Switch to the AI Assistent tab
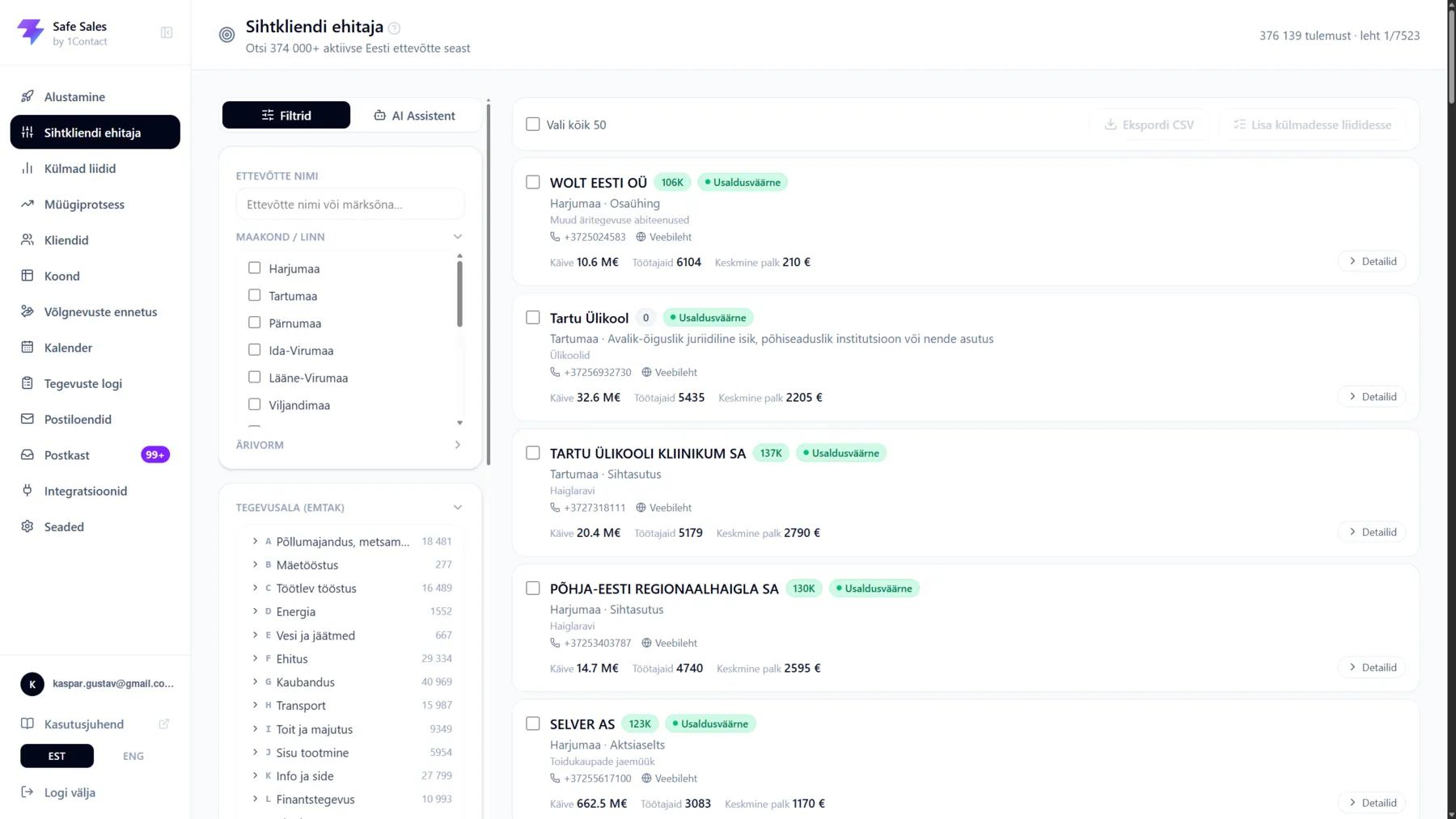 point(414,116)
